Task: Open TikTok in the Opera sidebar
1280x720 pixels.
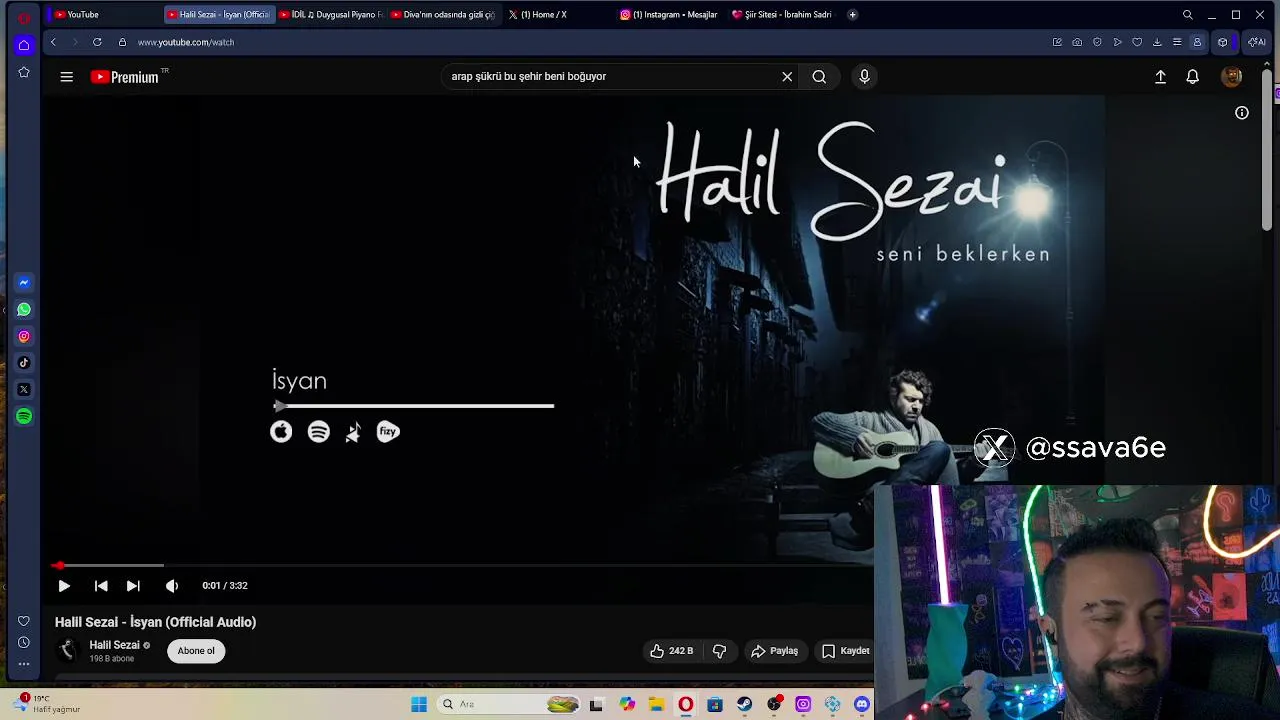Action: pyautogui.click(x=24, y=363)
